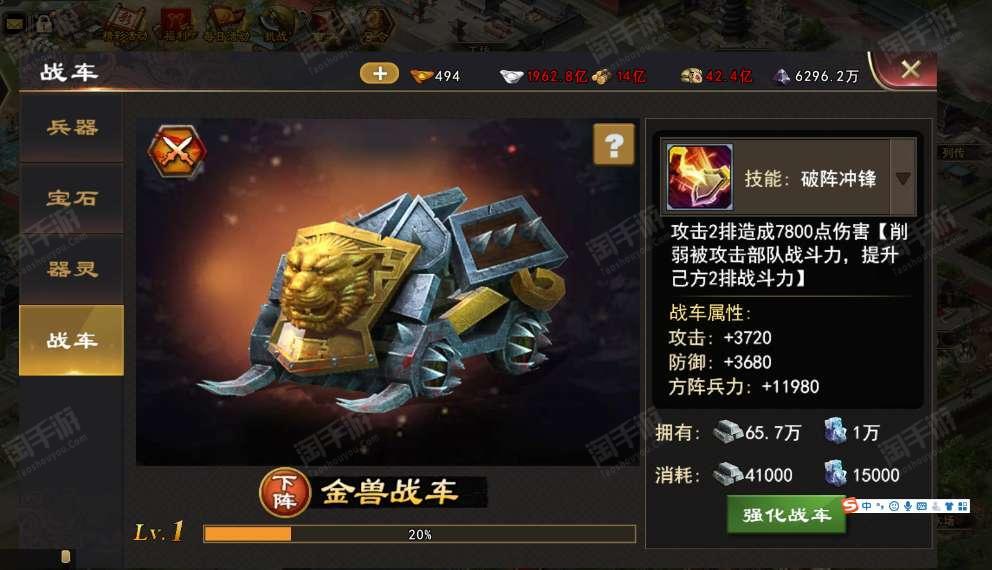The image size is (992, 570).
Task: Open the Sogou skin shirt menu
Action: point(949,506)
